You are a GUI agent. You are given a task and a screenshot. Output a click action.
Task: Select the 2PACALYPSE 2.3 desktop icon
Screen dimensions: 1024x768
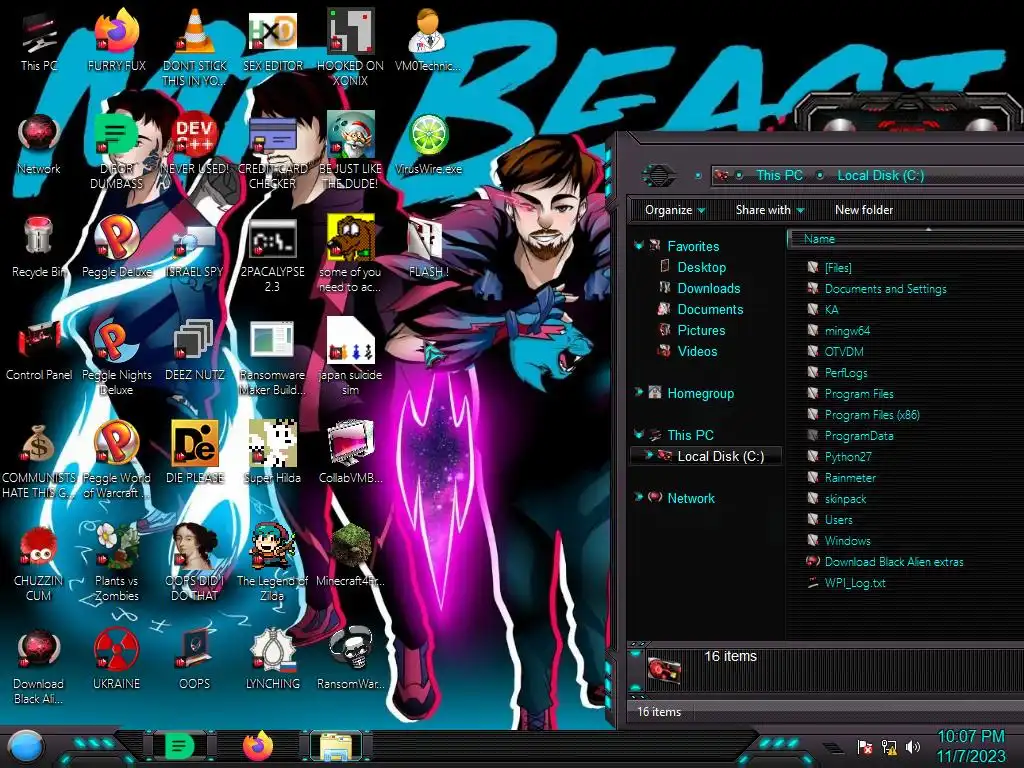[x=272, y=255]
